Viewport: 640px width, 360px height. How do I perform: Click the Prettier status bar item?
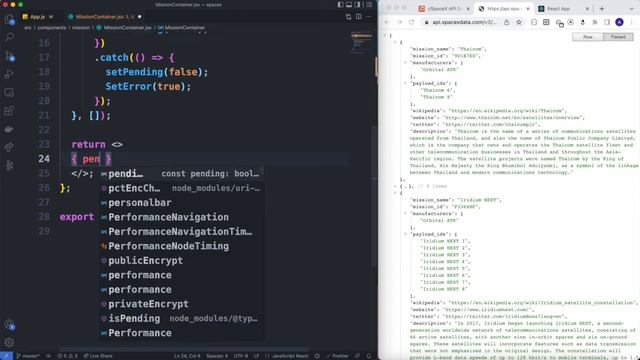(337, 356)
